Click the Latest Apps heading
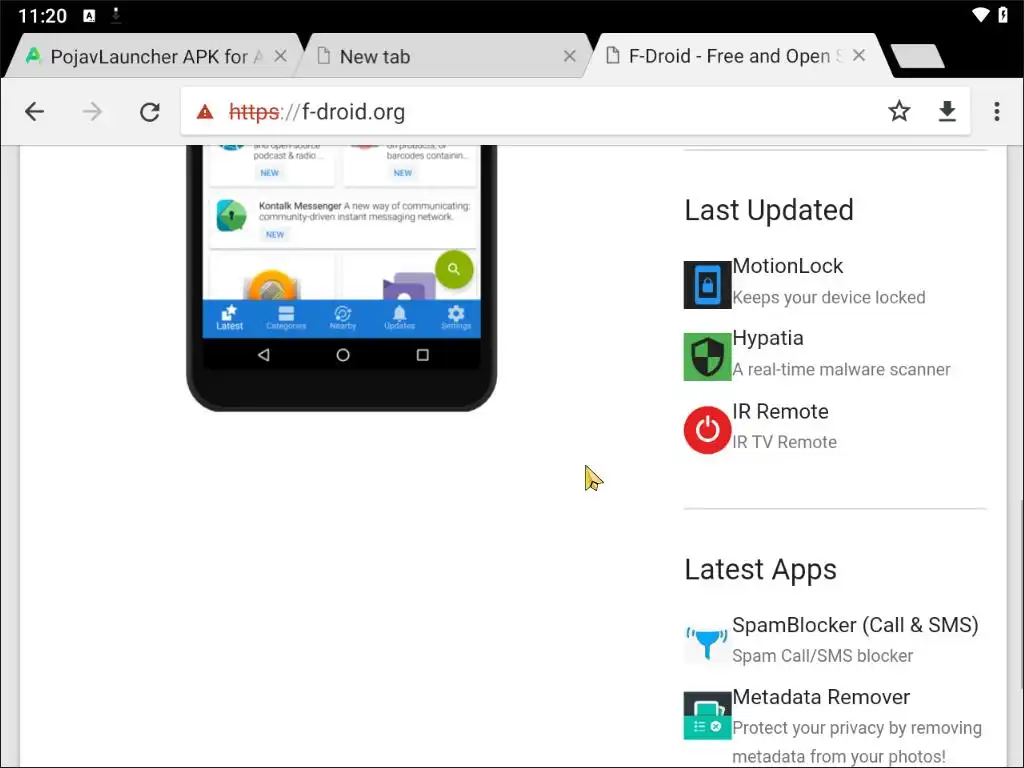This screenshot has width=1024, height=768. [x=760, y=569]
